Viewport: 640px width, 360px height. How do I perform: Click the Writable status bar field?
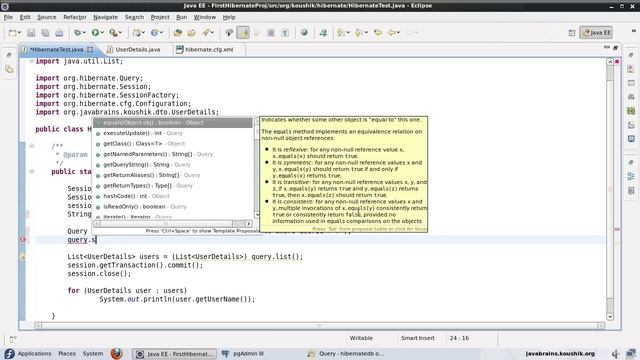click(361, 338)
